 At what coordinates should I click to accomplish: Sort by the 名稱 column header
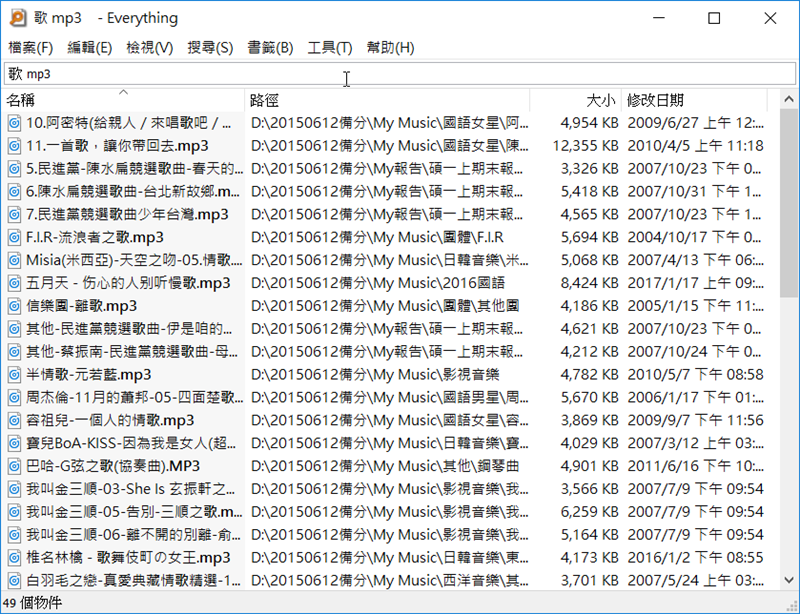click(x=123, y=100)
